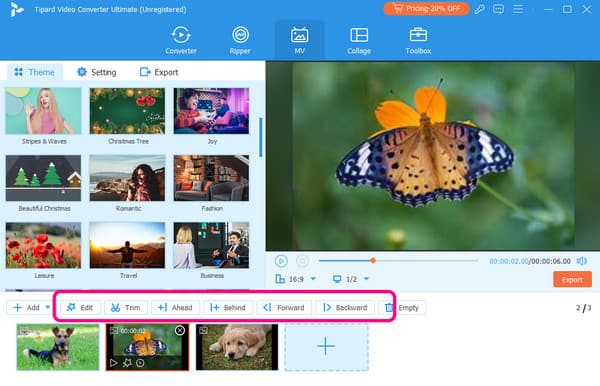Click the Trim button

click(126, 308)
